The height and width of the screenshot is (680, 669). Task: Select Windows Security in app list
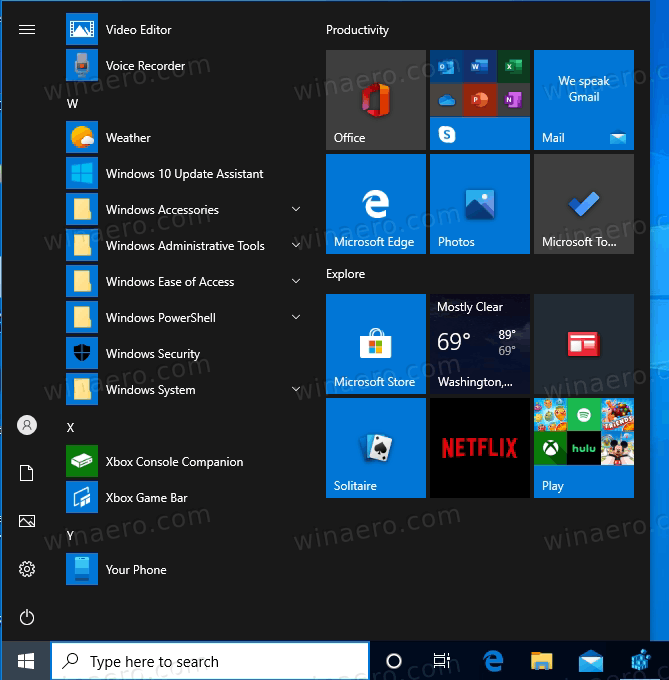tap(152, 354)
